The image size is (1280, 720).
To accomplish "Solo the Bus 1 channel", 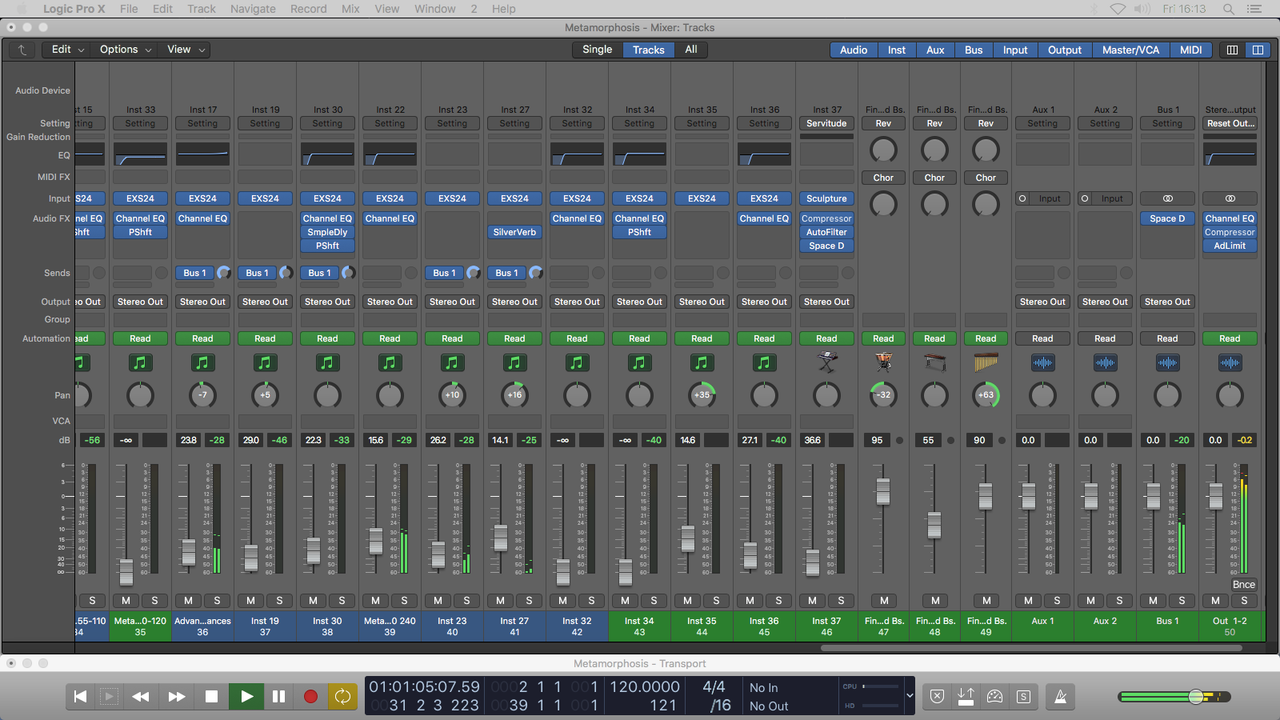I will [x=1181, y=600].
